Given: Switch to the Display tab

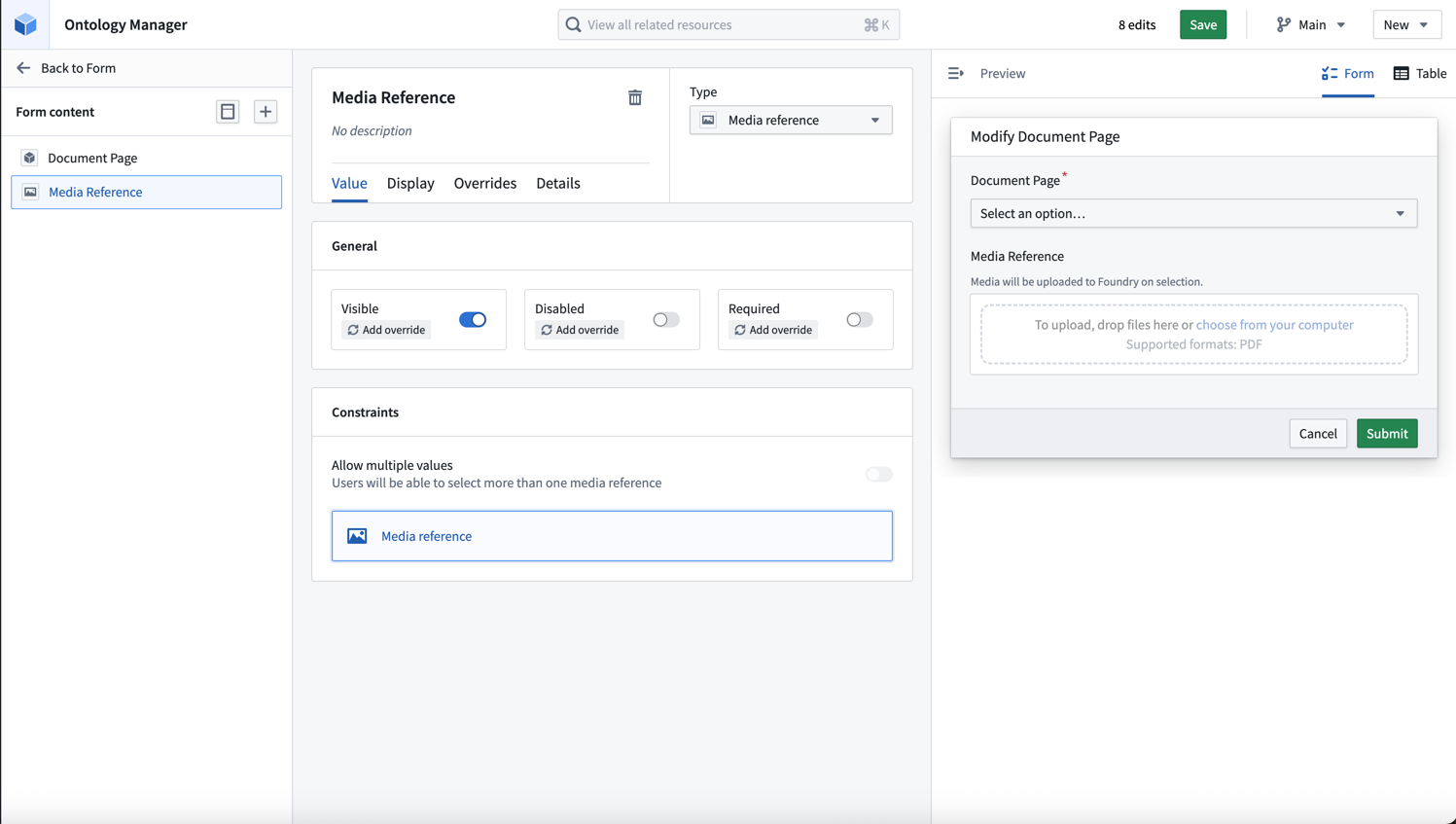Looking at the screenshot, I should (x=410, y=183).
